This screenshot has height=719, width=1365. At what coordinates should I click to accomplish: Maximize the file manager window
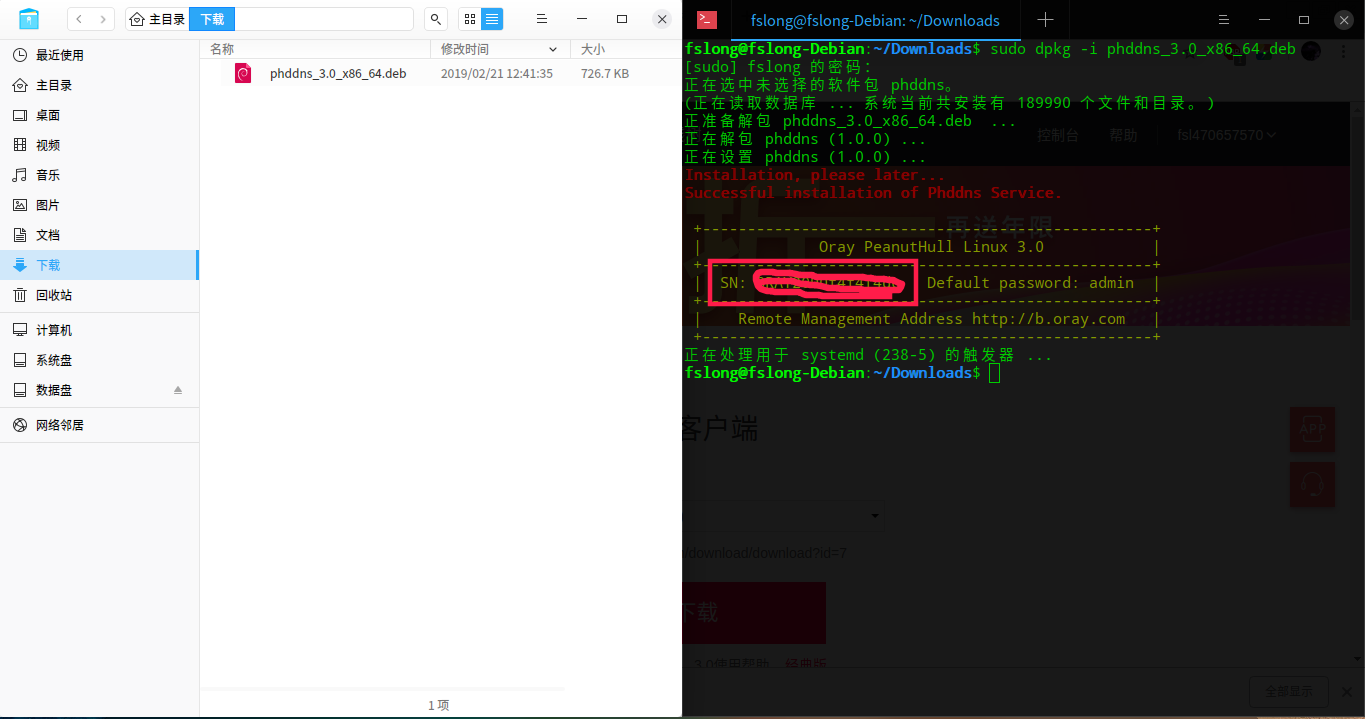coord(622,19)
